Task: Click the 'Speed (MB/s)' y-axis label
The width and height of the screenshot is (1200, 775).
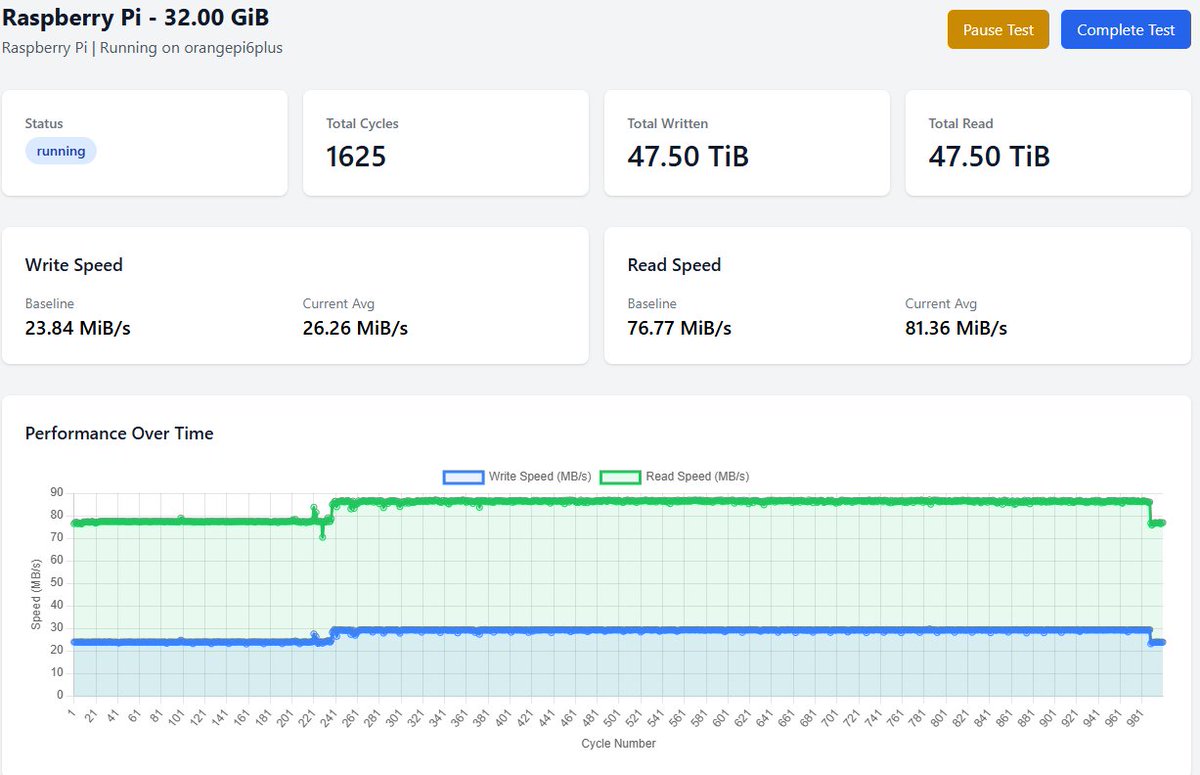Action: [x=37, y=594]
